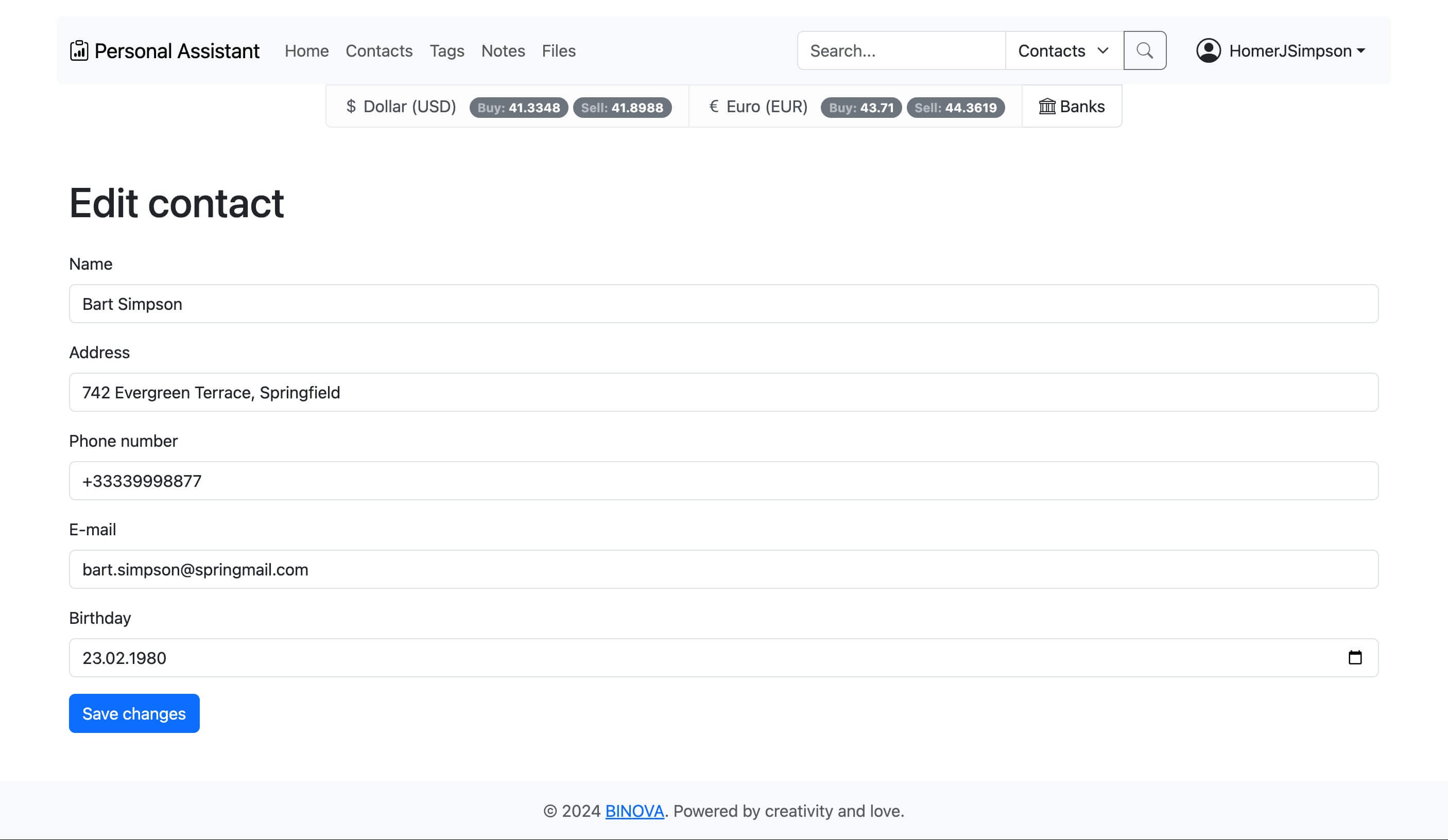Click the Euro (EUR) label
The image size is (1448, 840).
coord(767,106)
